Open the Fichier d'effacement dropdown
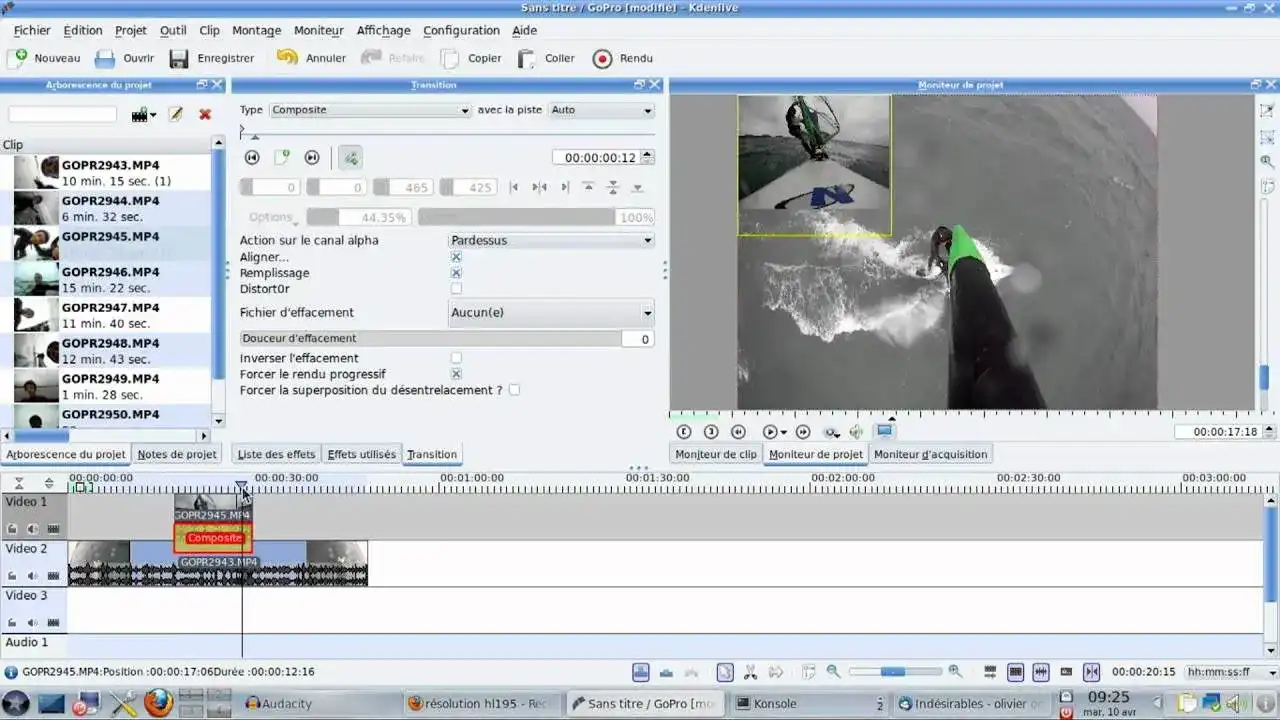This screenshot has width=1280, height=720. click(550, 312)
